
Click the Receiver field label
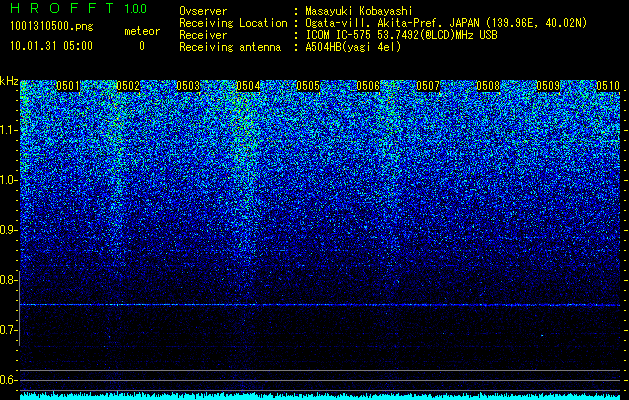203,35
